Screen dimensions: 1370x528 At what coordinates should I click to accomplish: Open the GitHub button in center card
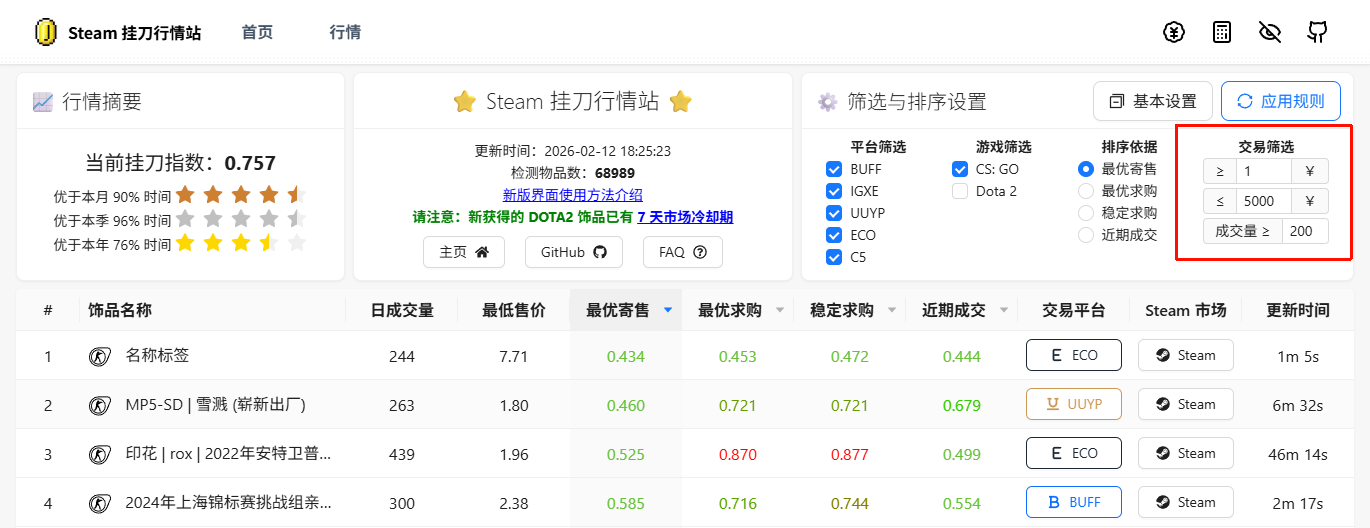(574, 252)
